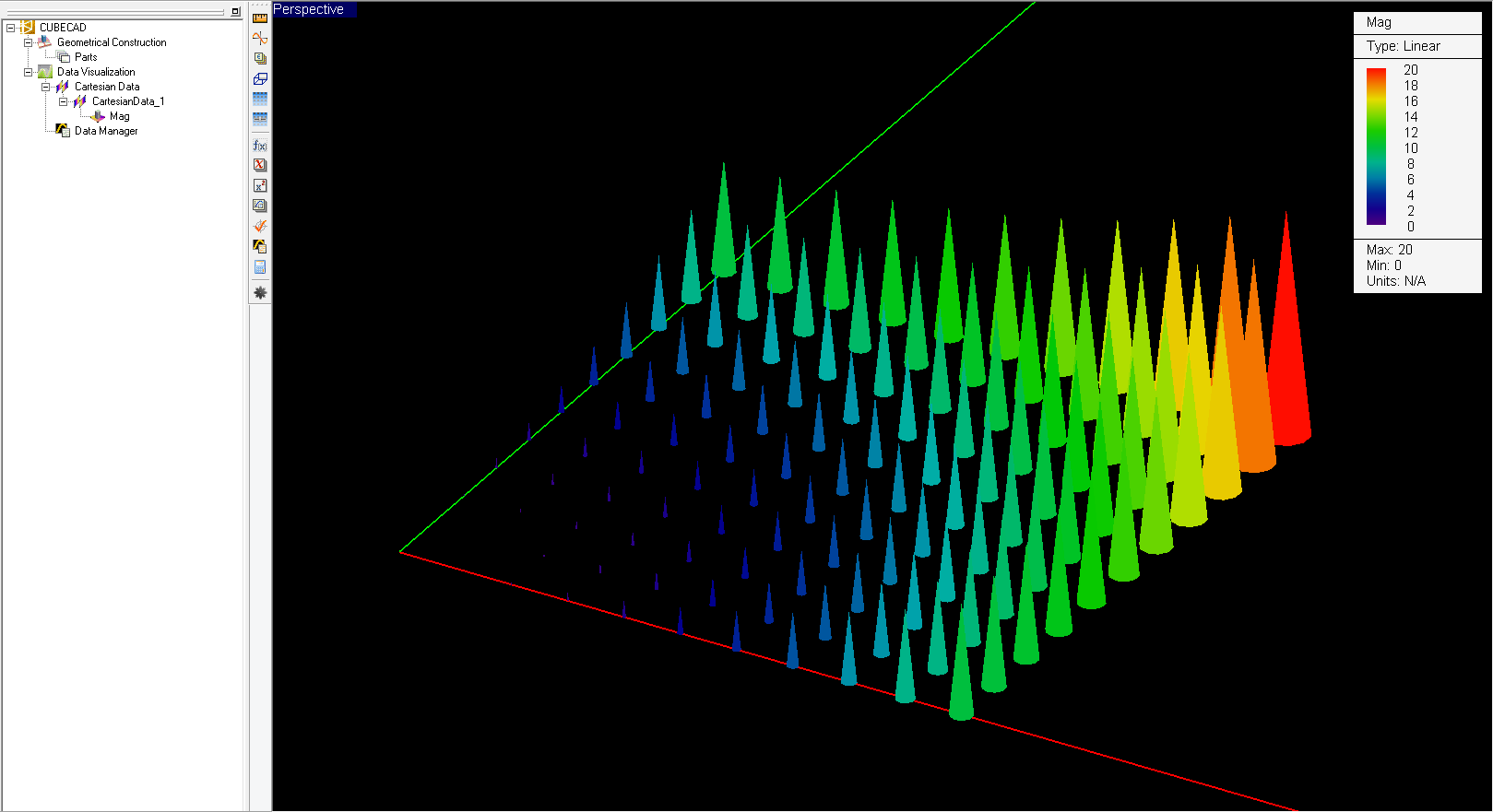Viewport: 1493px width, 812px height.
Task: Click the Cartesian Data node icon
Action: point(62,87)
